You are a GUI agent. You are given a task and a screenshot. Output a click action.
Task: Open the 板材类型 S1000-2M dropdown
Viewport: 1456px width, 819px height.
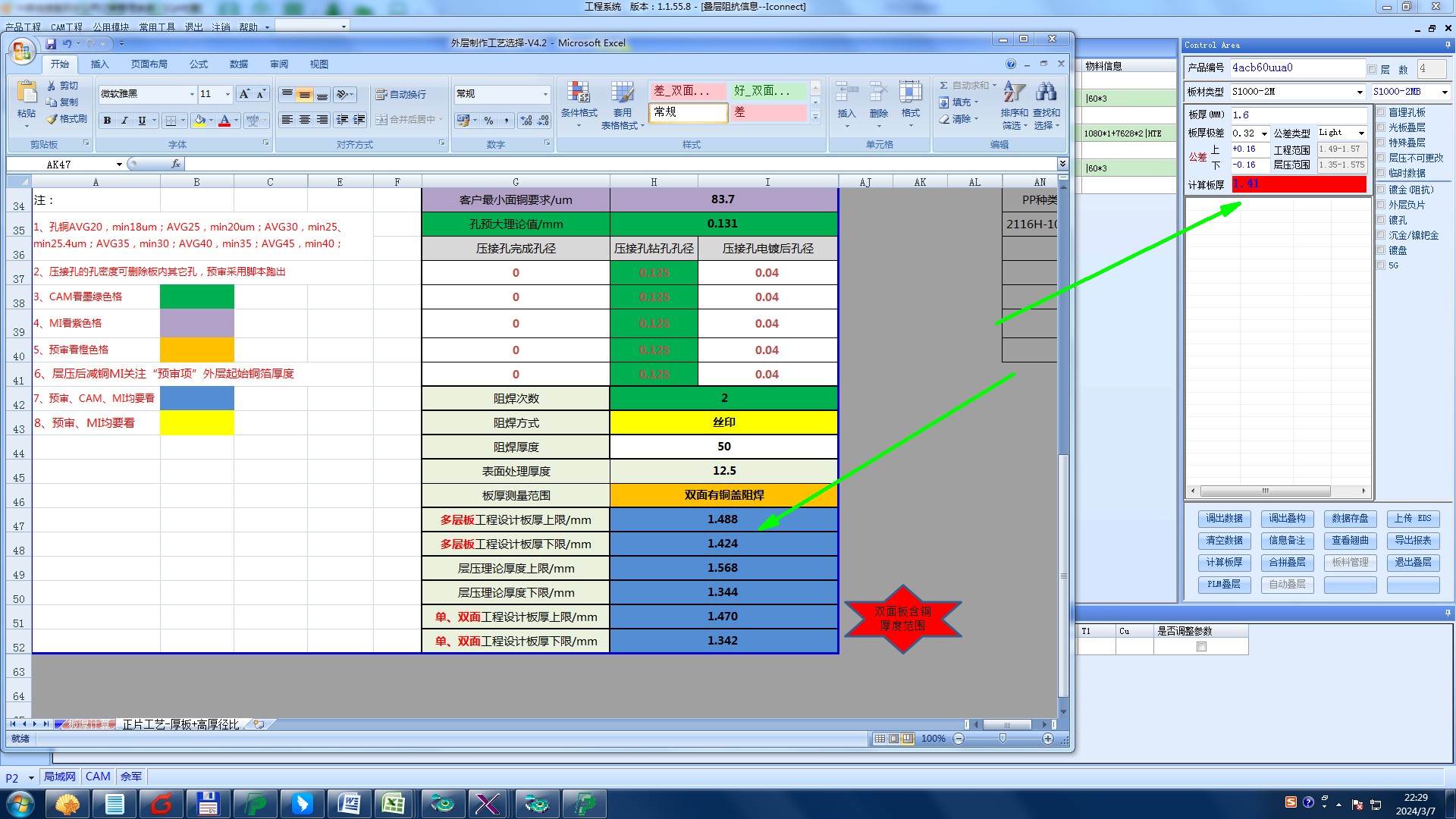click(1360, 92)
